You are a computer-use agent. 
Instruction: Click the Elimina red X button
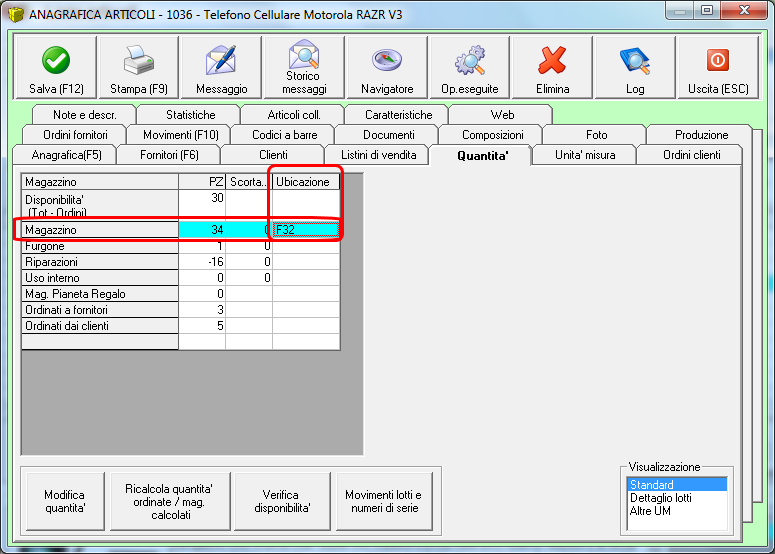(x=553, y=67)
